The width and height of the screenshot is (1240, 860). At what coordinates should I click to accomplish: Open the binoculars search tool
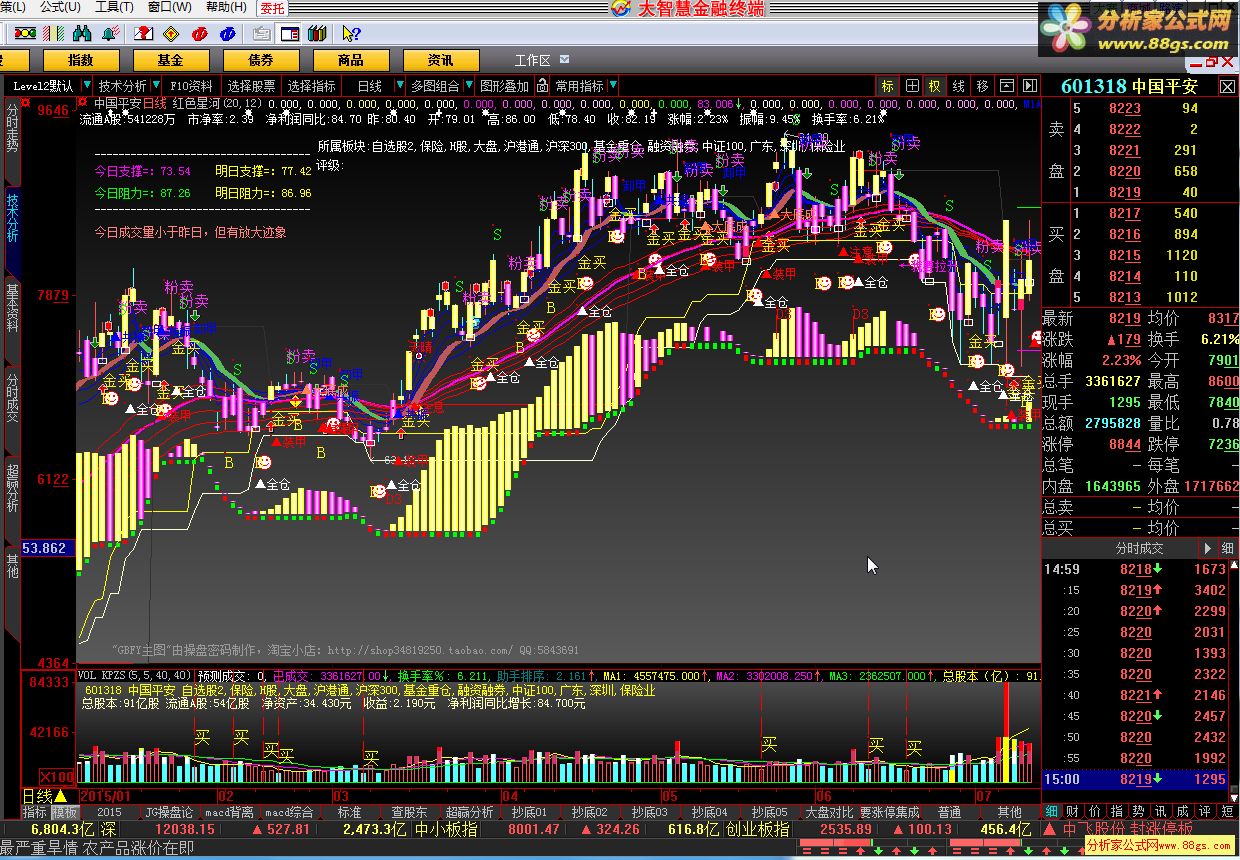click(x=82, y=33)
